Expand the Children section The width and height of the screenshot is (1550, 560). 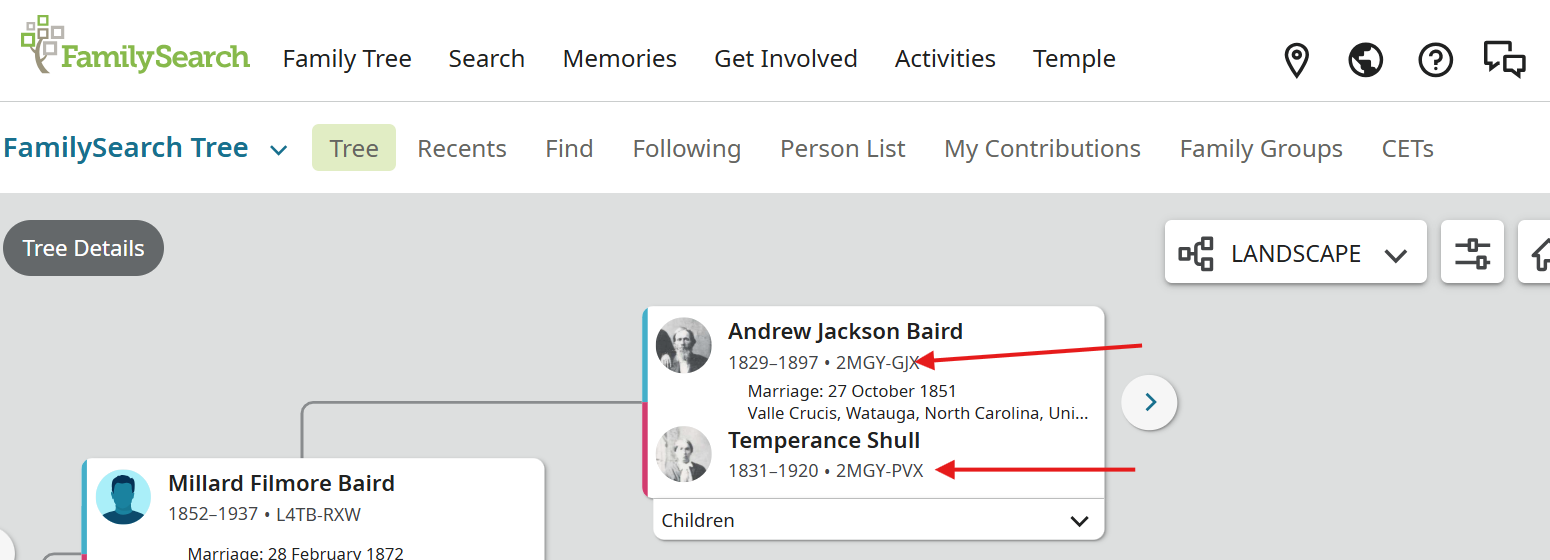(1079, 521)
